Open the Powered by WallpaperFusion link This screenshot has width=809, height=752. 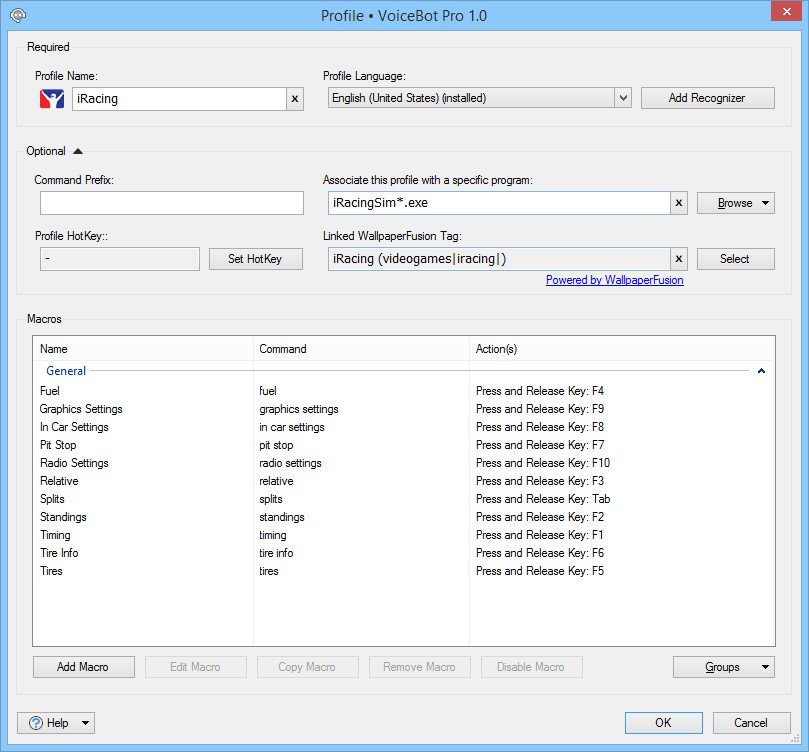coord(614,281)
